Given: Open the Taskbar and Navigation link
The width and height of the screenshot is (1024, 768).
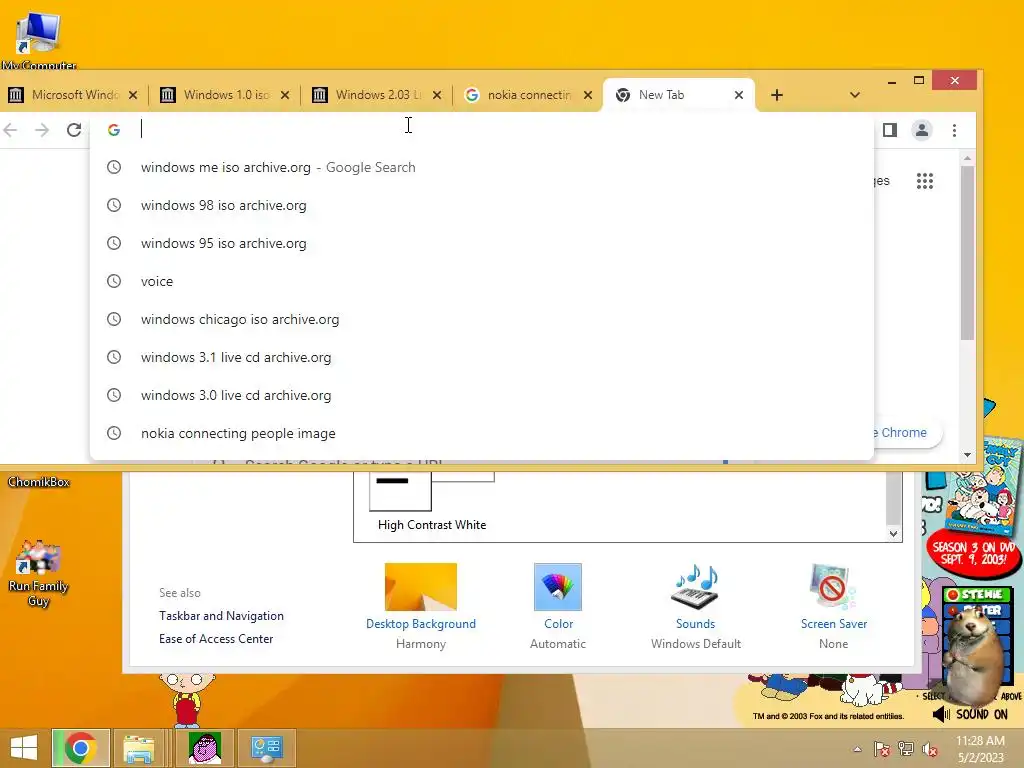Looking at the screenshot, I should 221,616.
